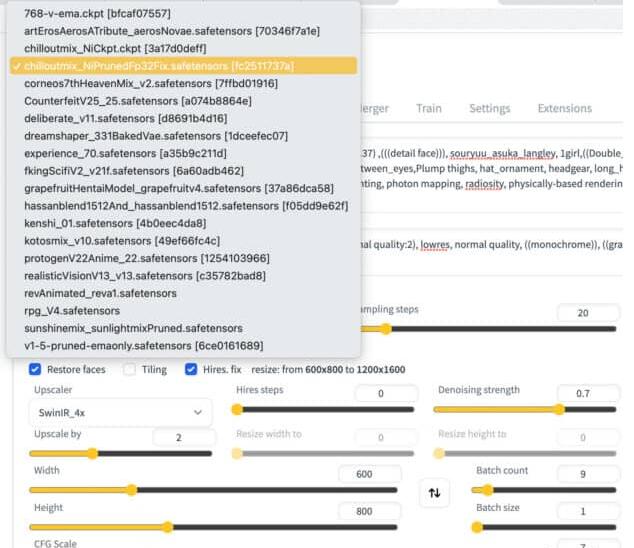Adjust the Width slider
Screen dimensions: 634x548
[213, 490]
